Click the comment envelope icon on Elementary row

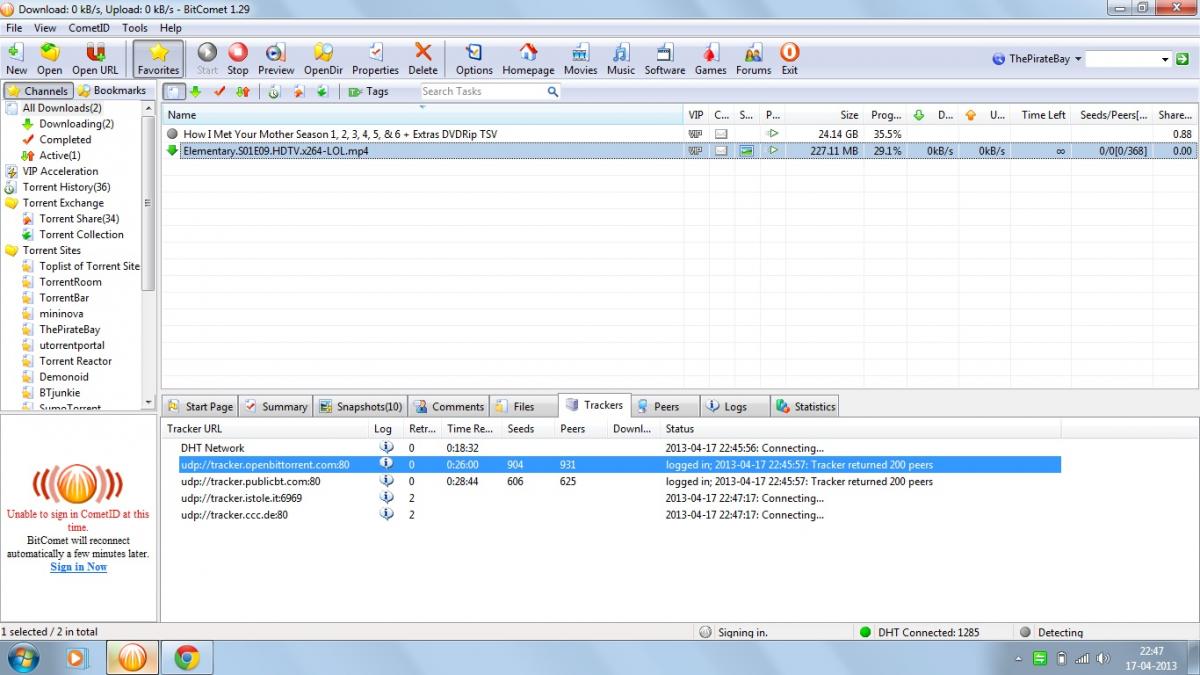click(x=720, y=151)
